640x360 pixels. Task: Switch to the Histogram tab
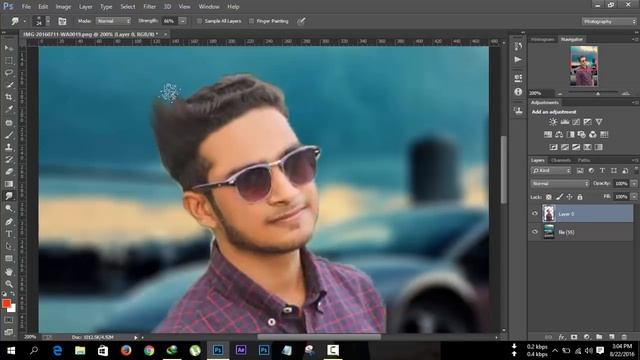coord(542,40)
